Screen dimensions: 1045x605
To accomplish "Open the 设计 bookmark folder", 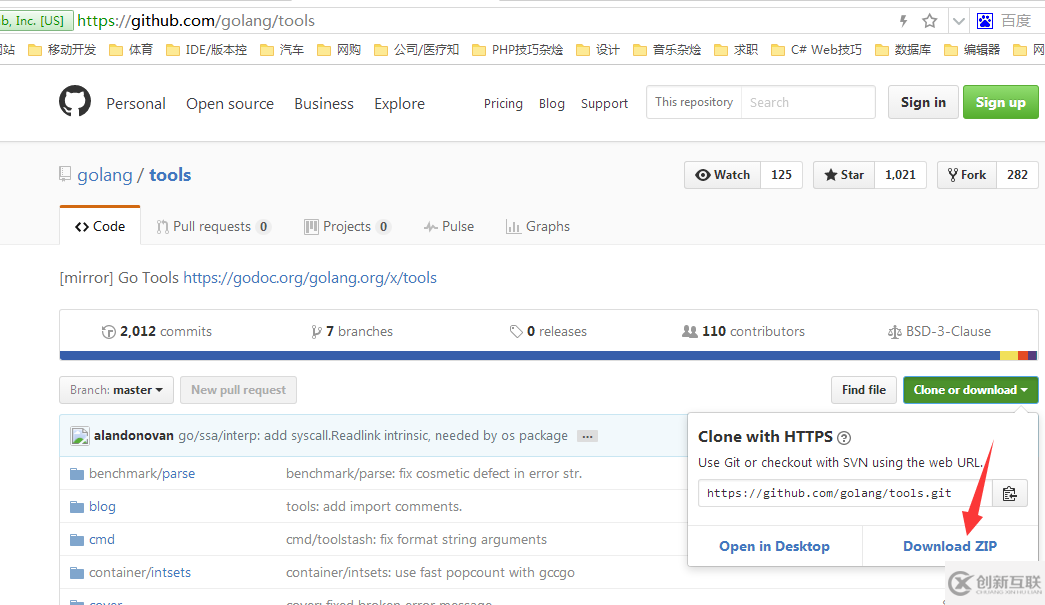I will [x=598, y=50].
